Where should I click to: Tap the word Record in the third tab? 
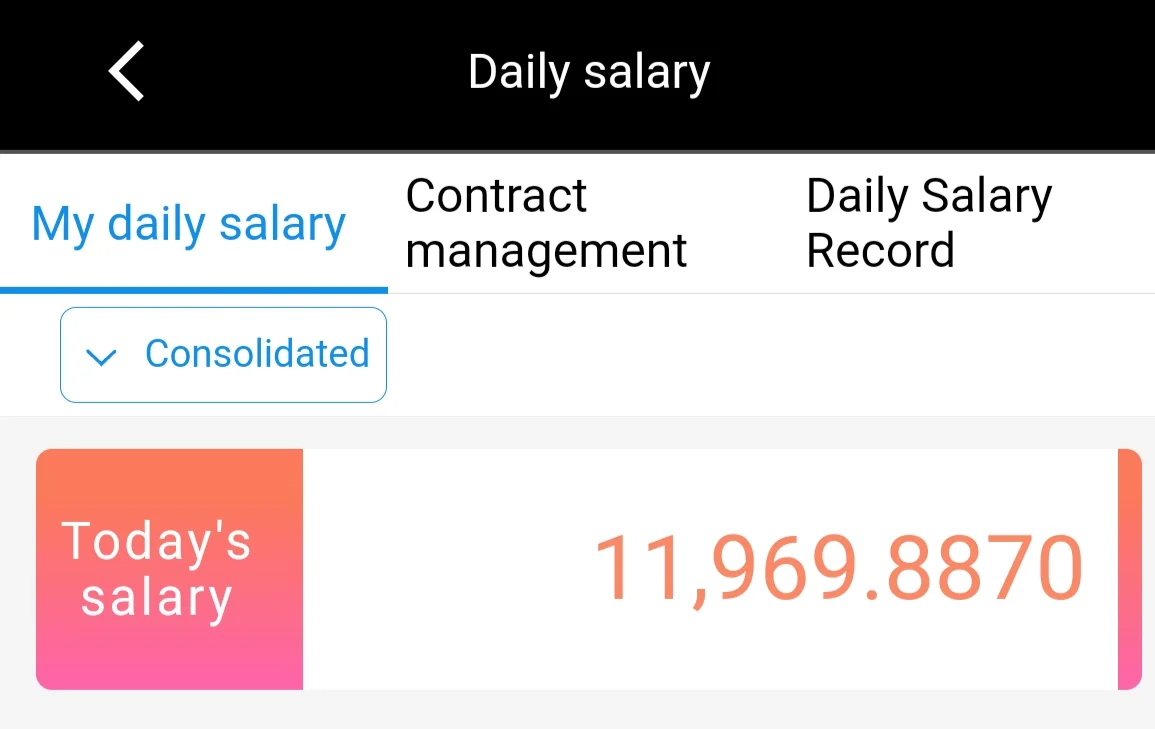[x=880, y=250]
